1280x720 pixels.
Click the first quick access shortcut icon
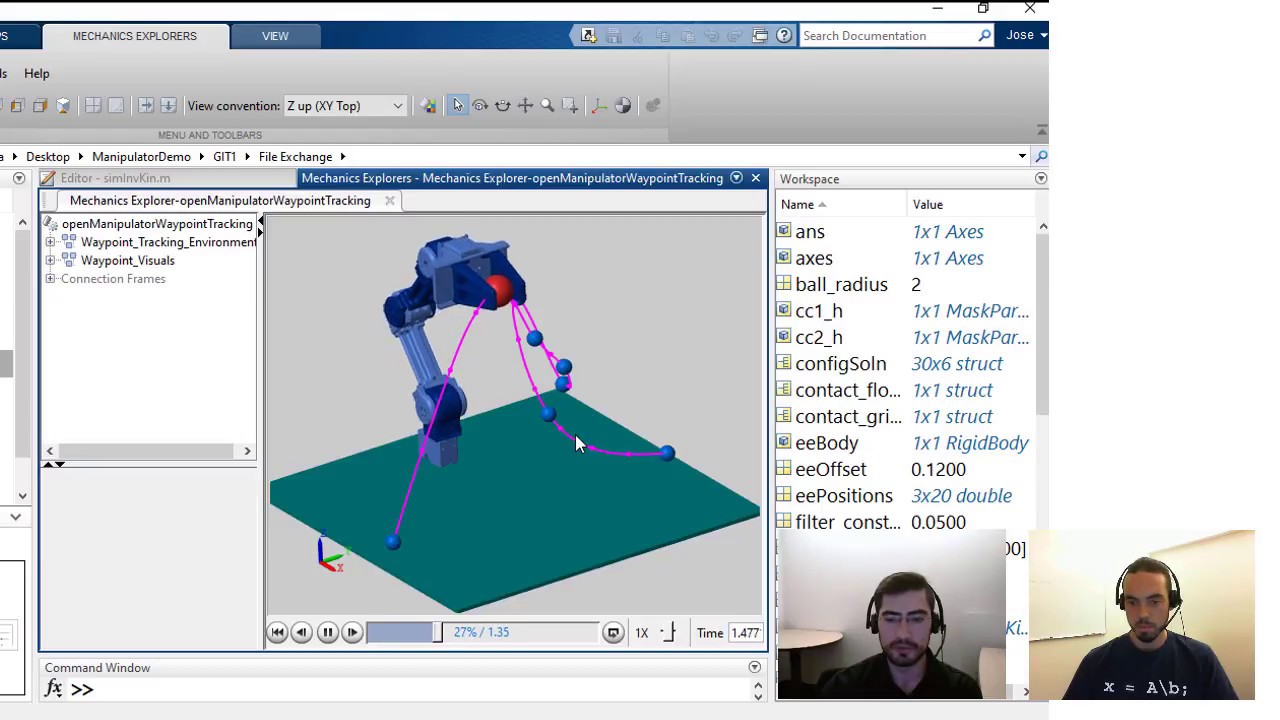[x=589, y=35]
